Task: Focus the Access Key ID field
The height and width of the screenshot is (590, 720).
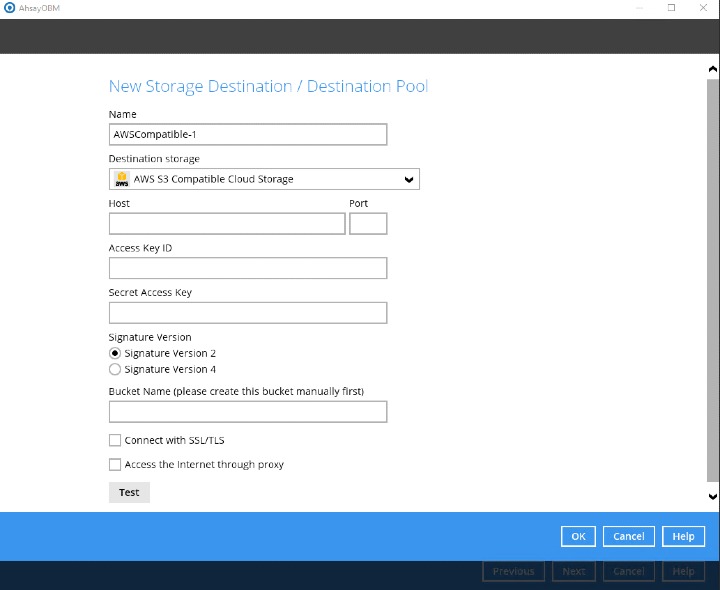Action: 247,268
